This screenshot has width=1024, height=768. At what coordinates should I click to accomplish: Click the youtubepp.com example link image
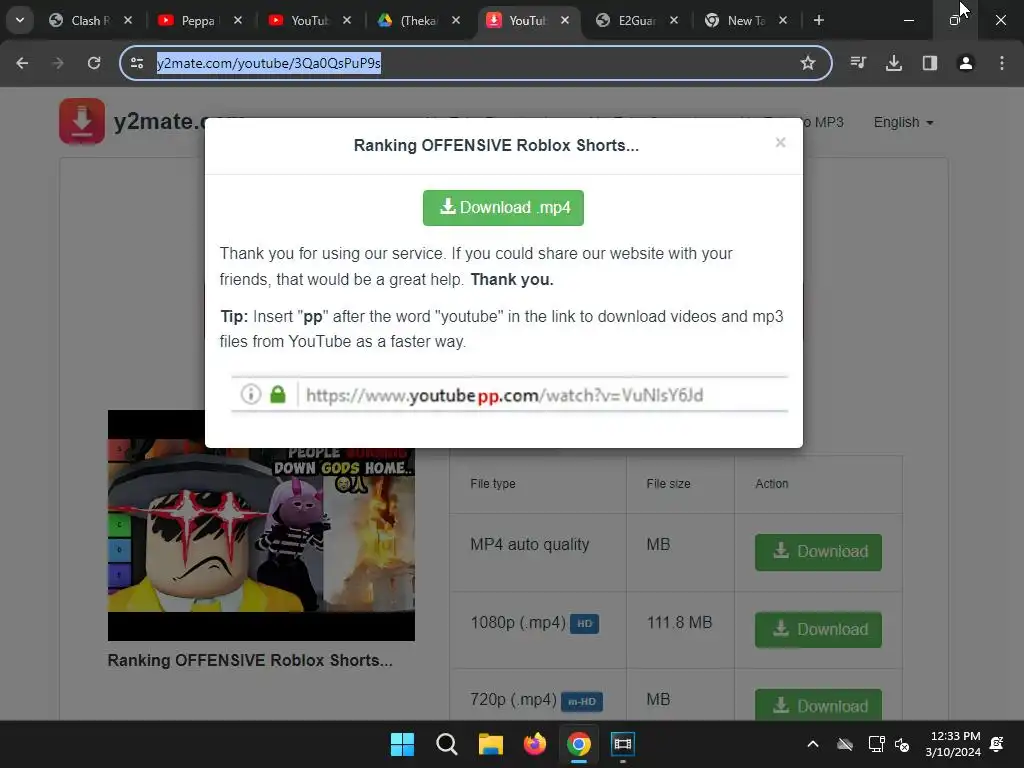click(x=509, y=394)
